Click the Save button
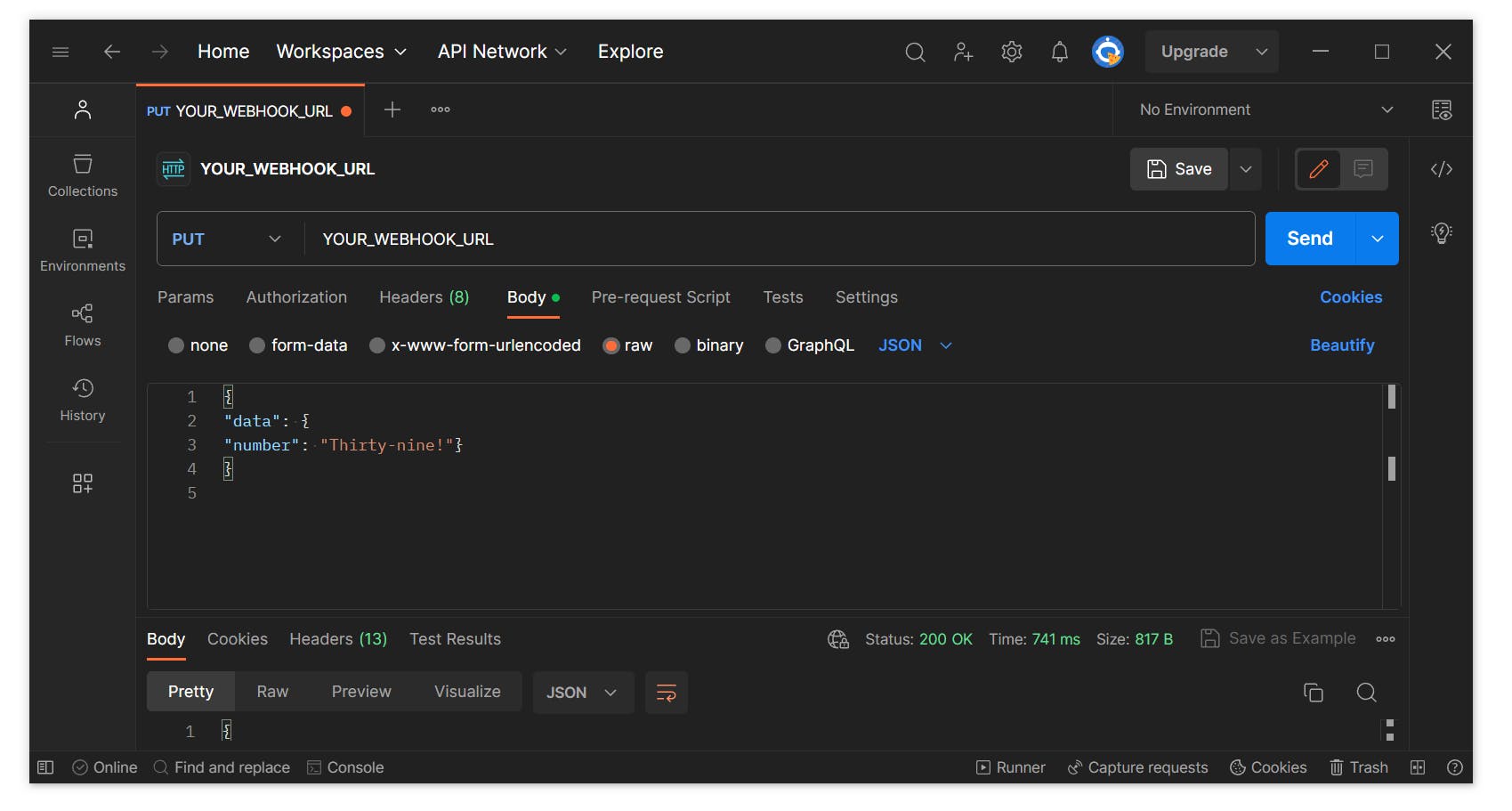This screenshot has width=1512, height=811. (x=1179, y=169)
